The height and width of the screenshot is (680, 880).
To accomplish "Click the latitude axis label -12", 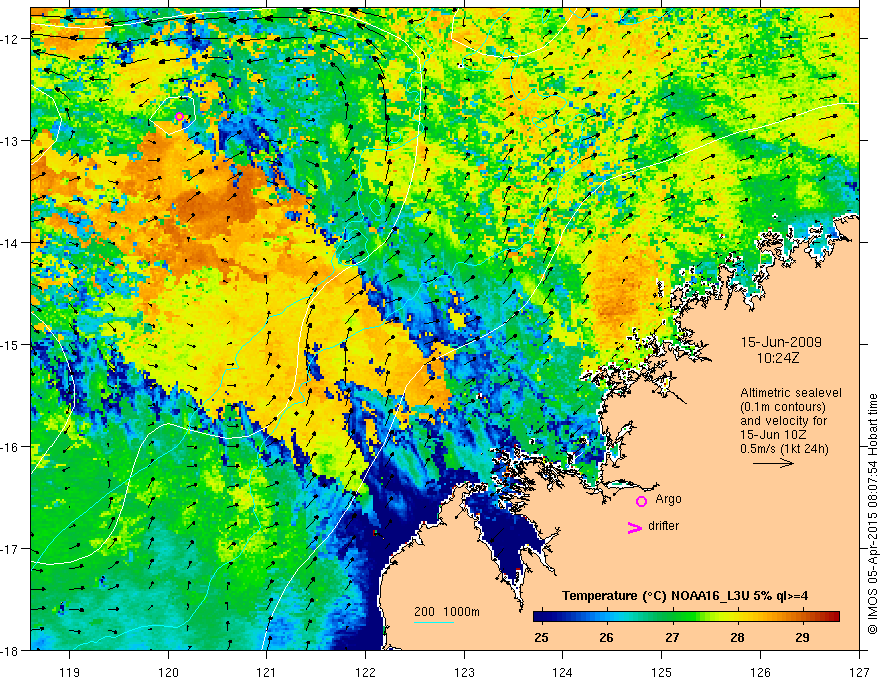I will click(11, 39).
